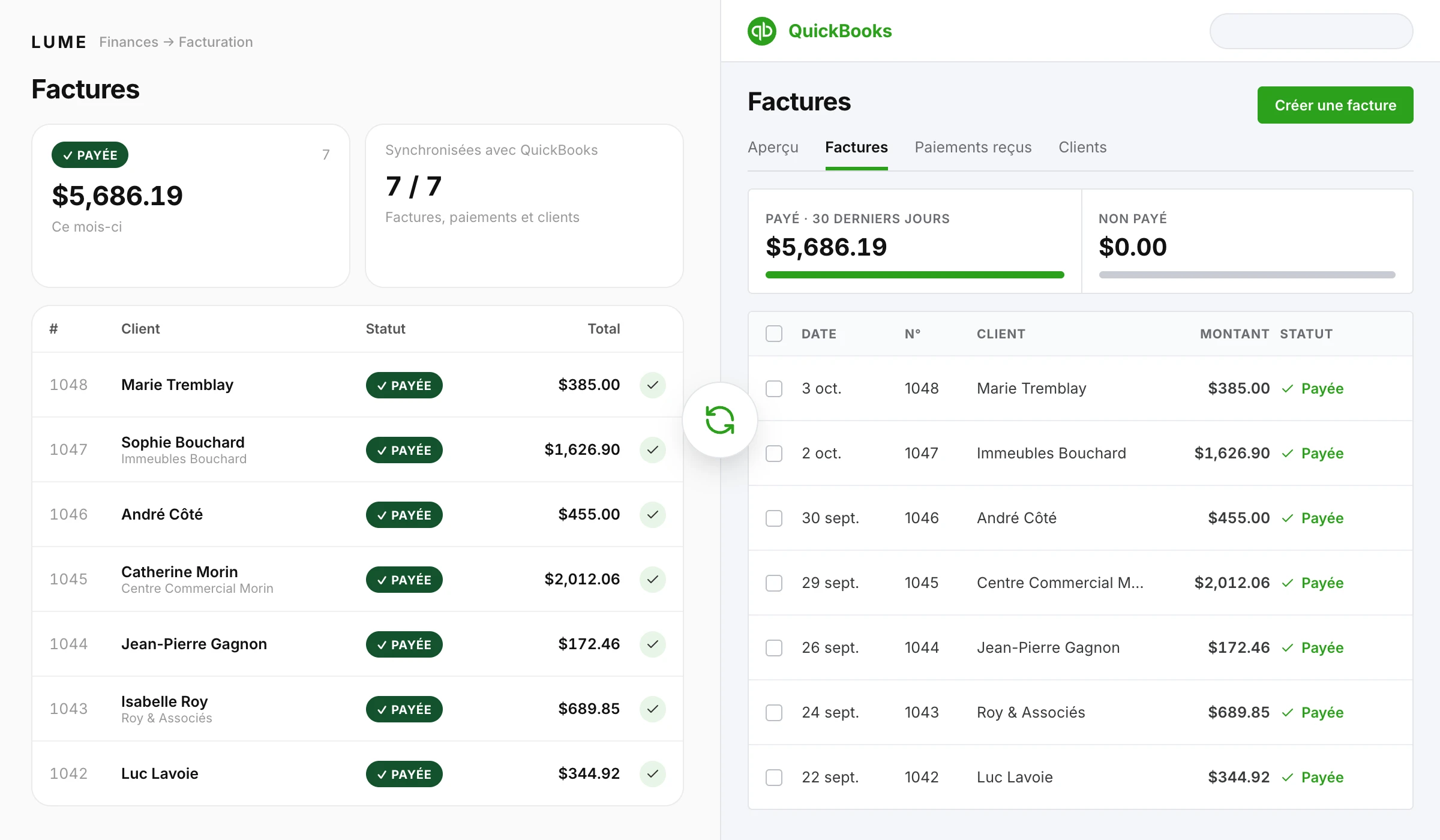Check the box for the 2 oct. invoice
Screen dimensions: 1440x840
click(774, 454)
